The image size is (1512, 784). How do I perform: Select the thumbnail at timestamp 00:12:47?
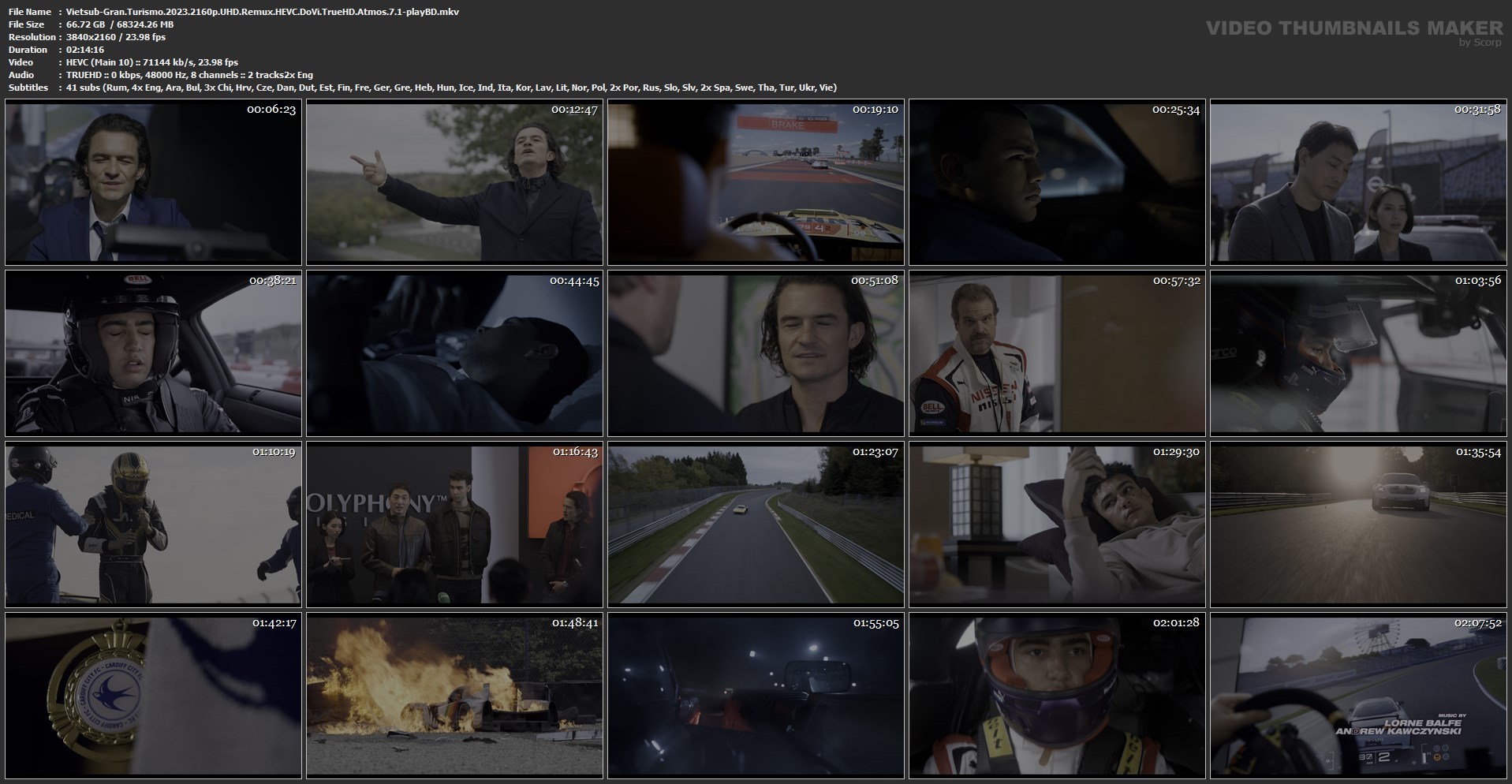[x=454, y=182]
